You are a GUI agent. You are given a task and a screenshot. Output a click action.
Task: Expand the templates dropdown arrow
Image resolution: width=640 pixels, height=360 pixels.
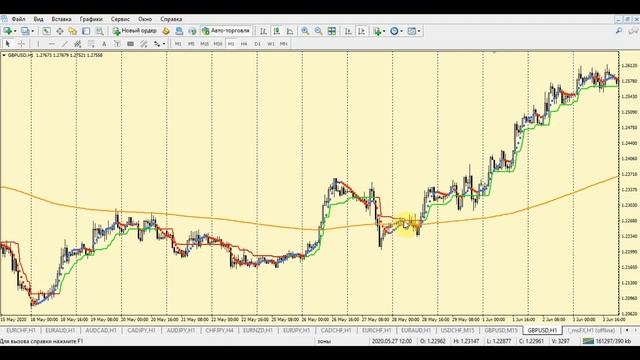click(419, 31)
